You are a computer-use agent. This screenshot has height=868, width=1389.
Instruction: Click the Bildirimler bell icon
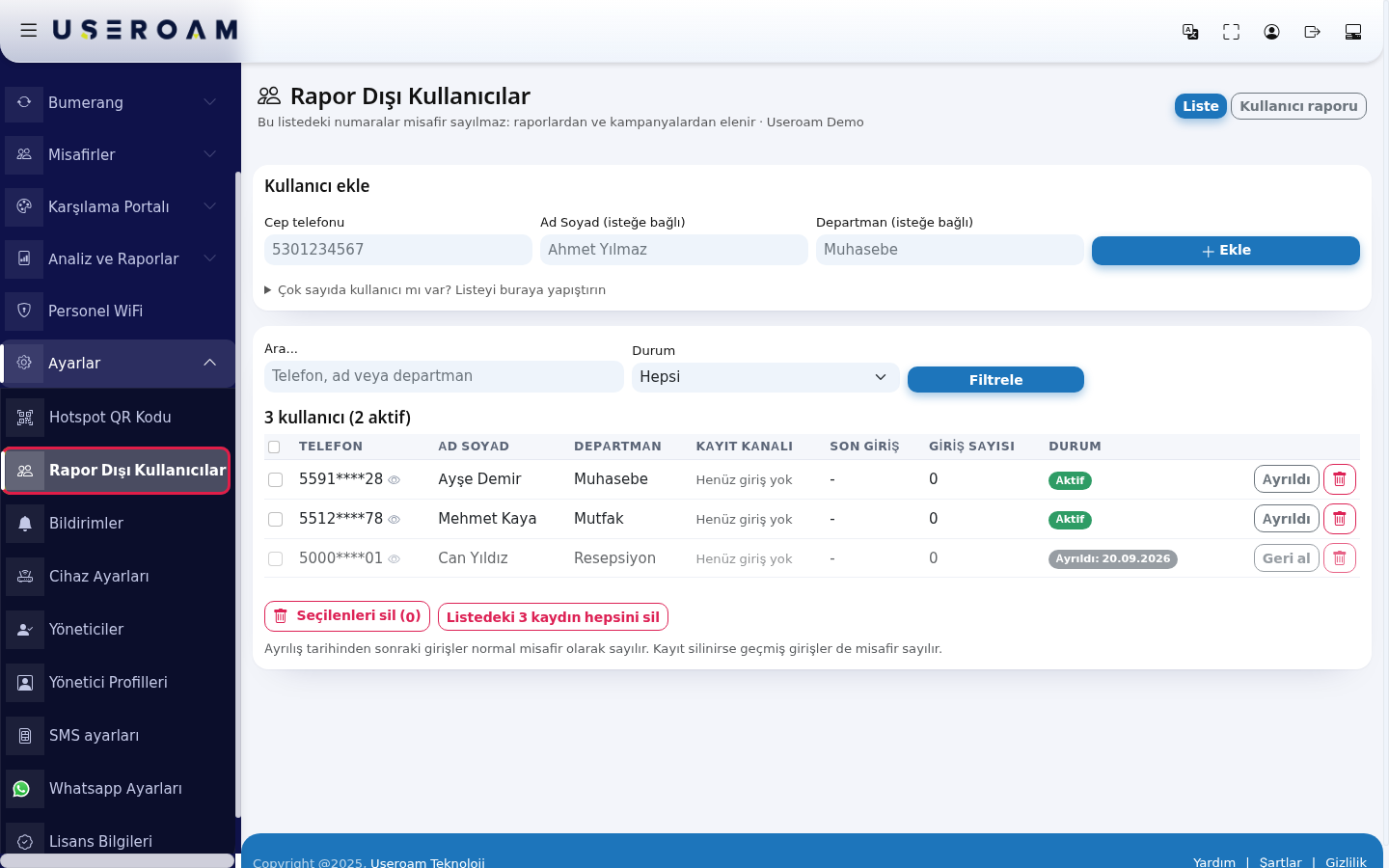(x=25, y=524)
